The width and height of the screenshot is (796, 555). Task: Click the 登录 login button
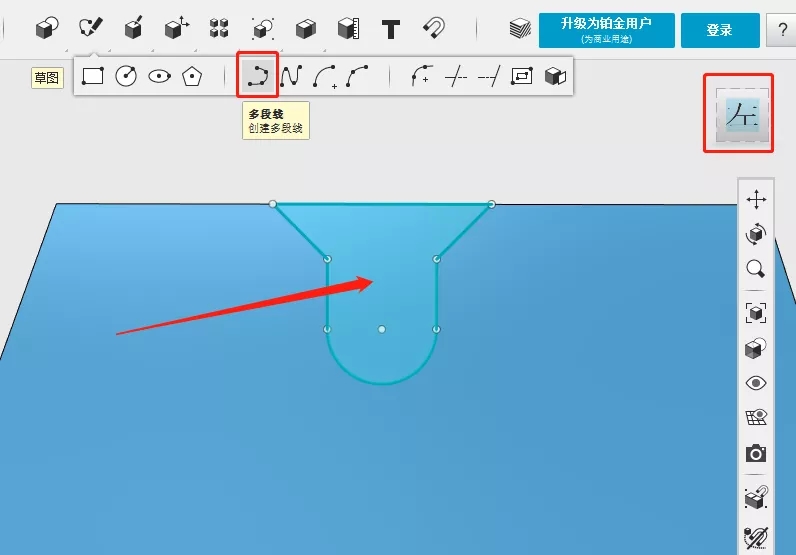click(x=720, y=30)
